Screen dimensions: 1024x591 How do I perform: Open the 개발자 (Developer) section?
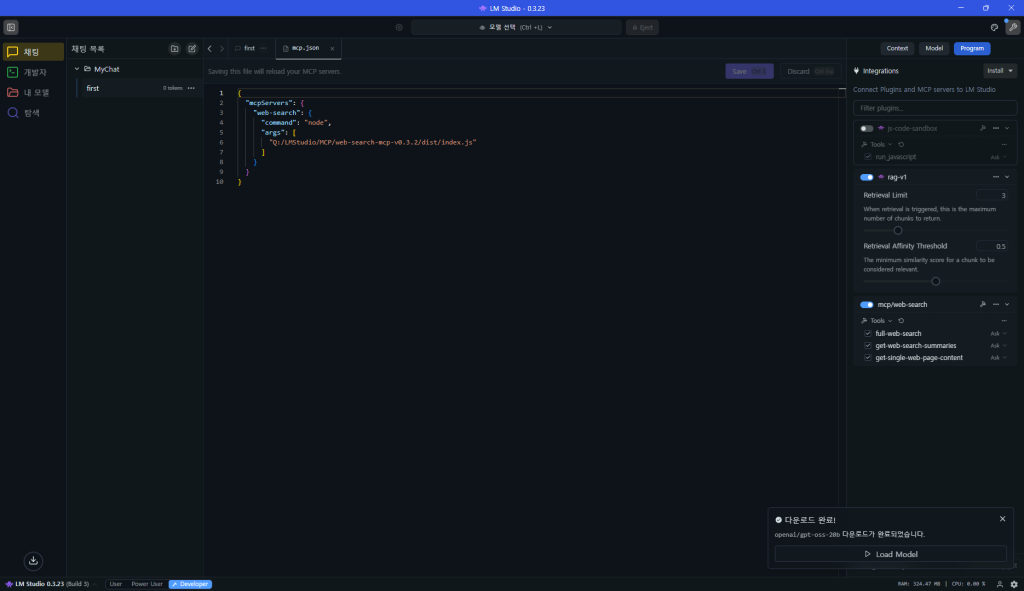[33, 72]
